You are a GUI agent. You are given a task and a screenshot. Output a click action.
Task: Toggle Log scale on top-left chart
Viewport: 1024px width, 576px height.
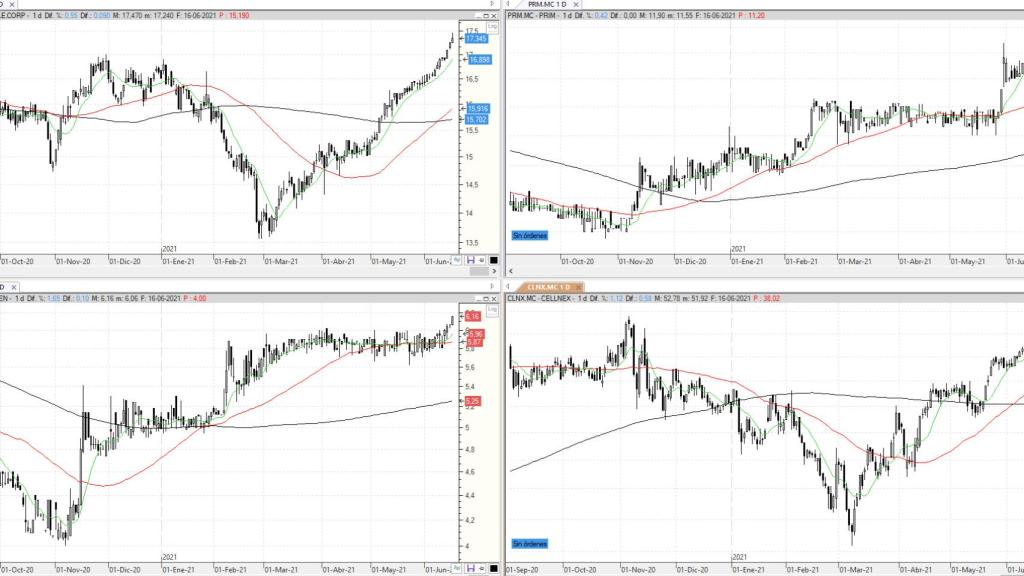[492, 29]
